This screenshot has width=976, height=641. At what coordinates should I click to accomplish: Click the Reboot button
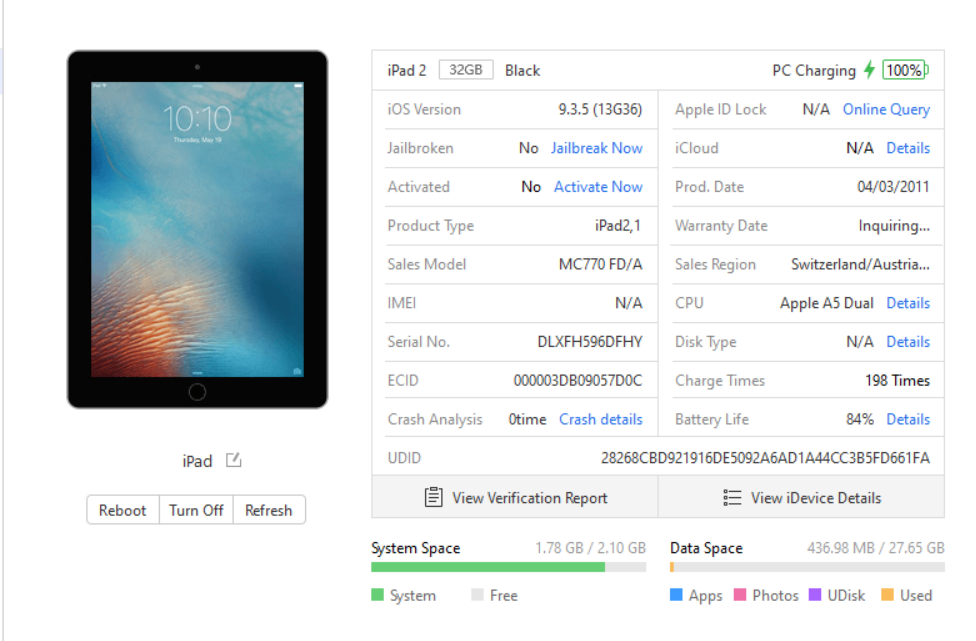pyautogui.click(x=123, y=510)
